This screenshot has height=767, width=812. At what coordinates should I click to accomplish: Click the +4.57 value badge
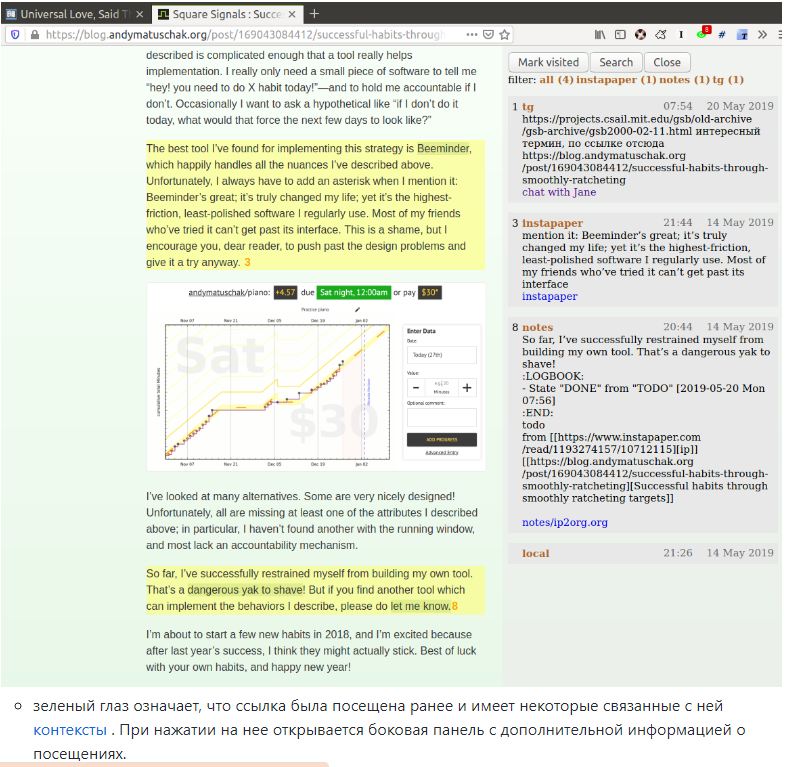(x=285, y=293)
